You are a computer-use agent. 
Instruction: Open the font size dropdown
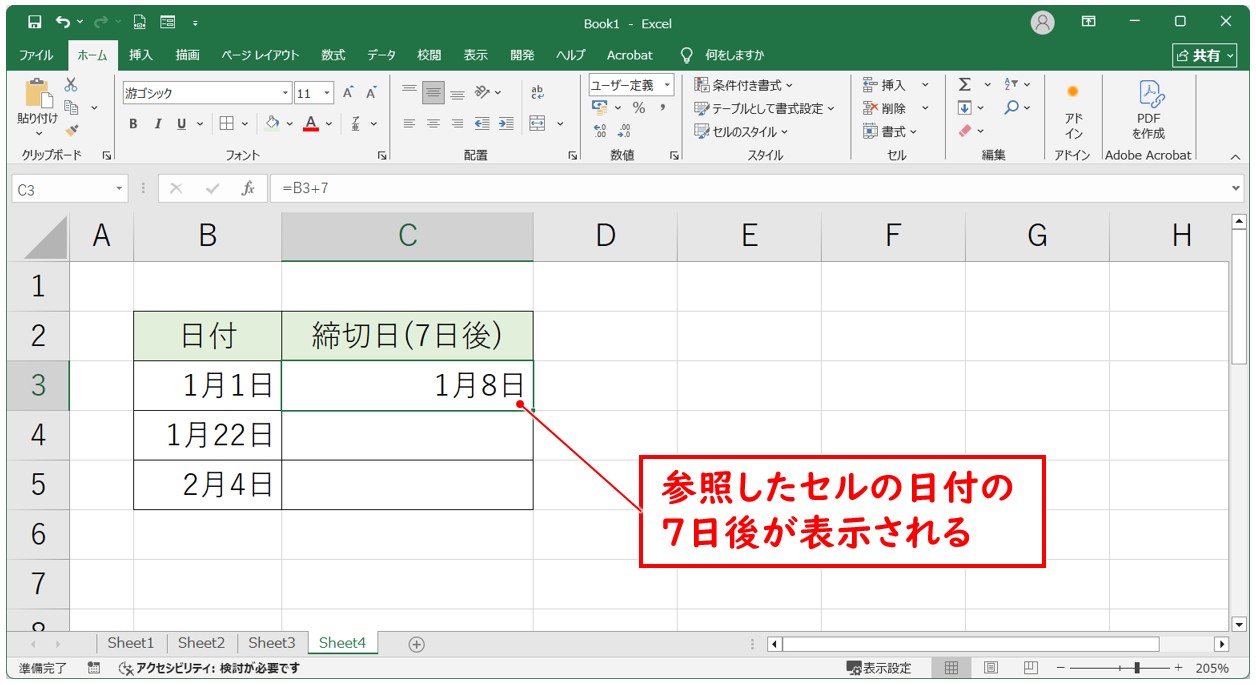pos(329,91)
